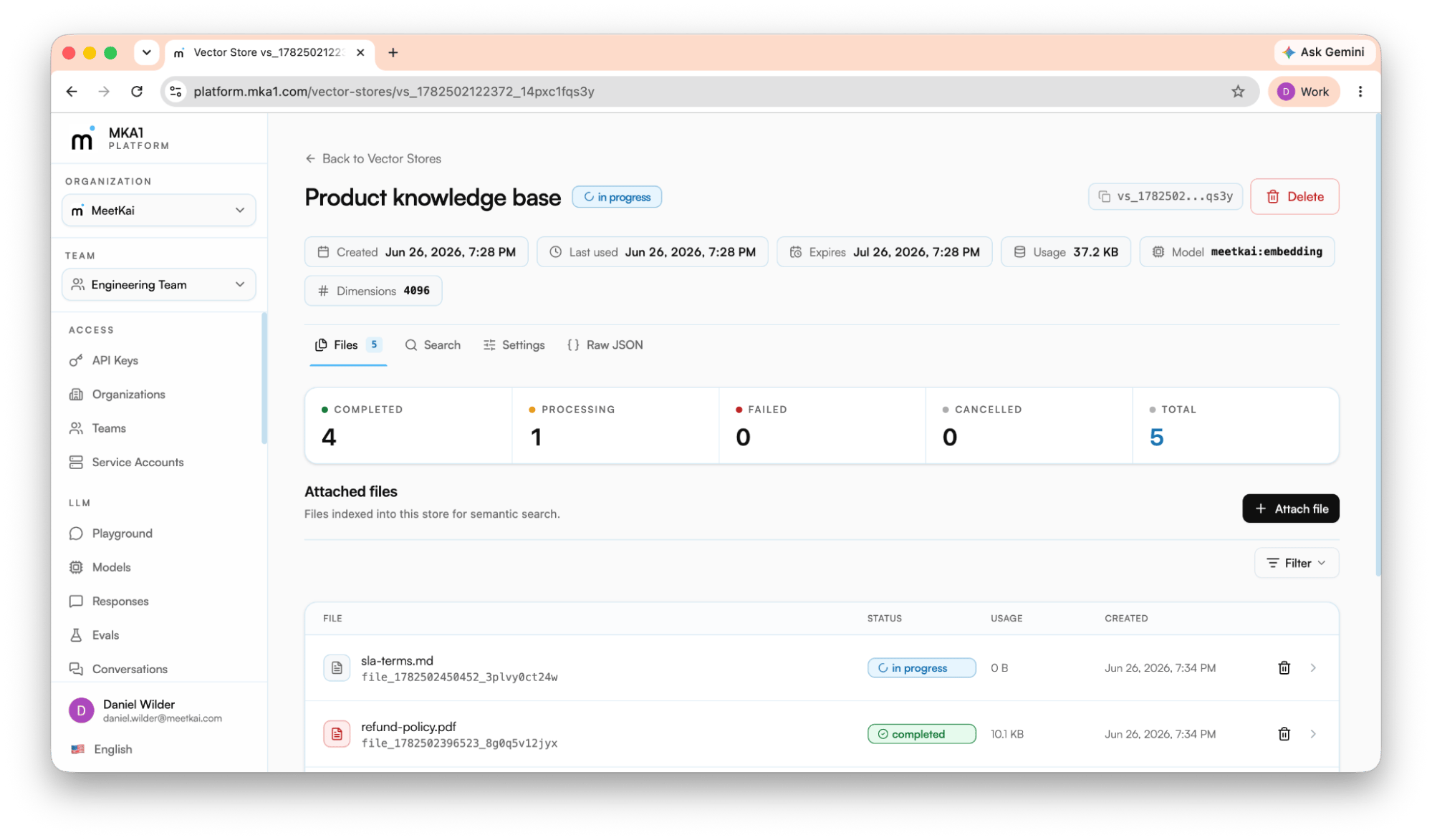Open the Filter dropdown for attached files
Image resolution: width=1432 pixels, height=840 pixels.
point(1296,563)
